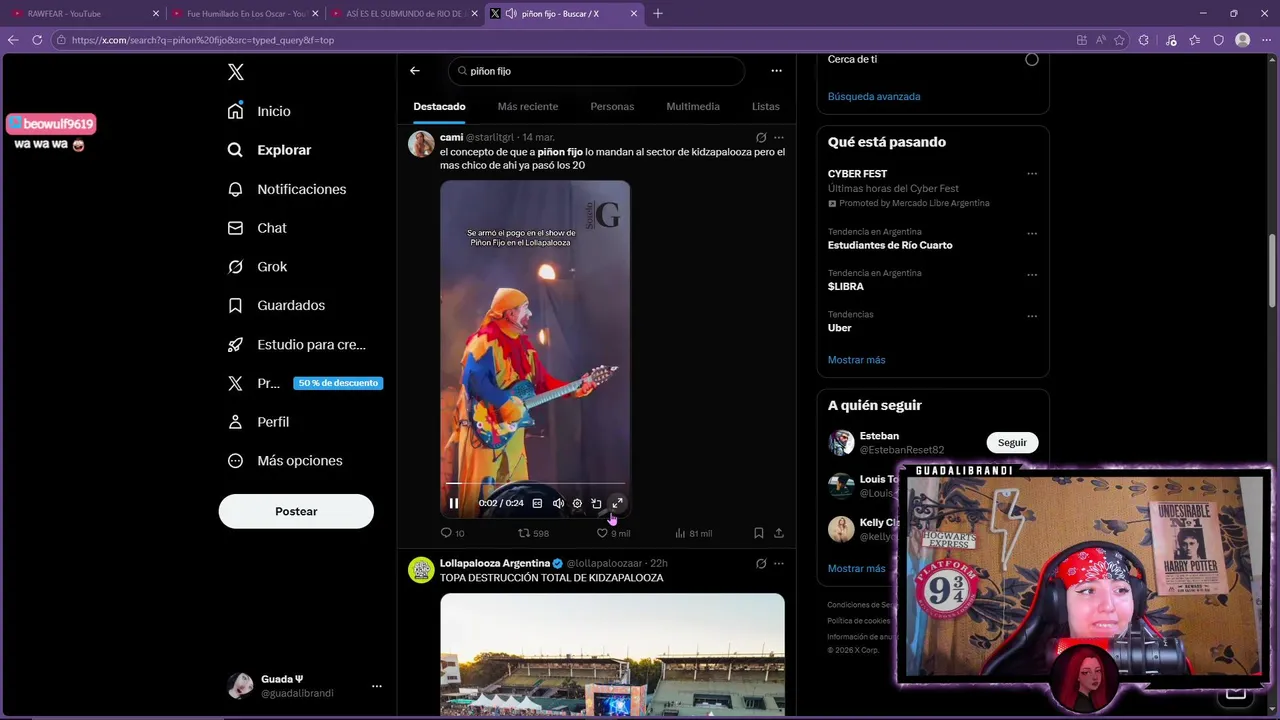Open Notificaciones in the sidebar
This screenshot has width=1280, height=720.
coord(286,189)
